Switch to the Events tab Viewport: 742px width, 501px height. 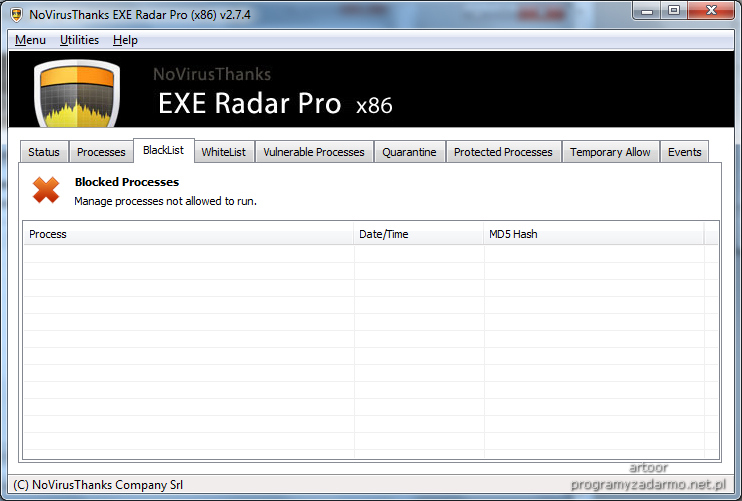coord(684,152)
